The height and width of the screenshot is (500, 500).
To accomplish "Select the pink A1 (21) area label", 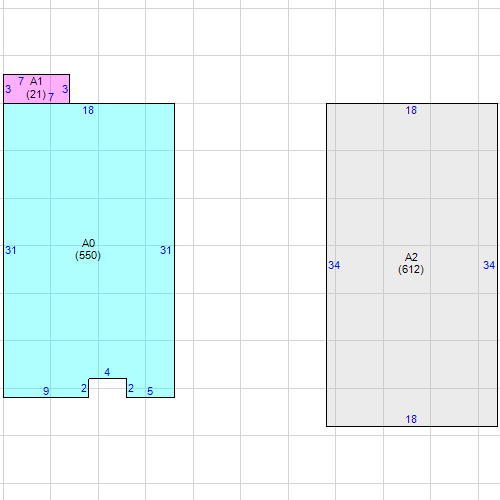I will point(36,88).
